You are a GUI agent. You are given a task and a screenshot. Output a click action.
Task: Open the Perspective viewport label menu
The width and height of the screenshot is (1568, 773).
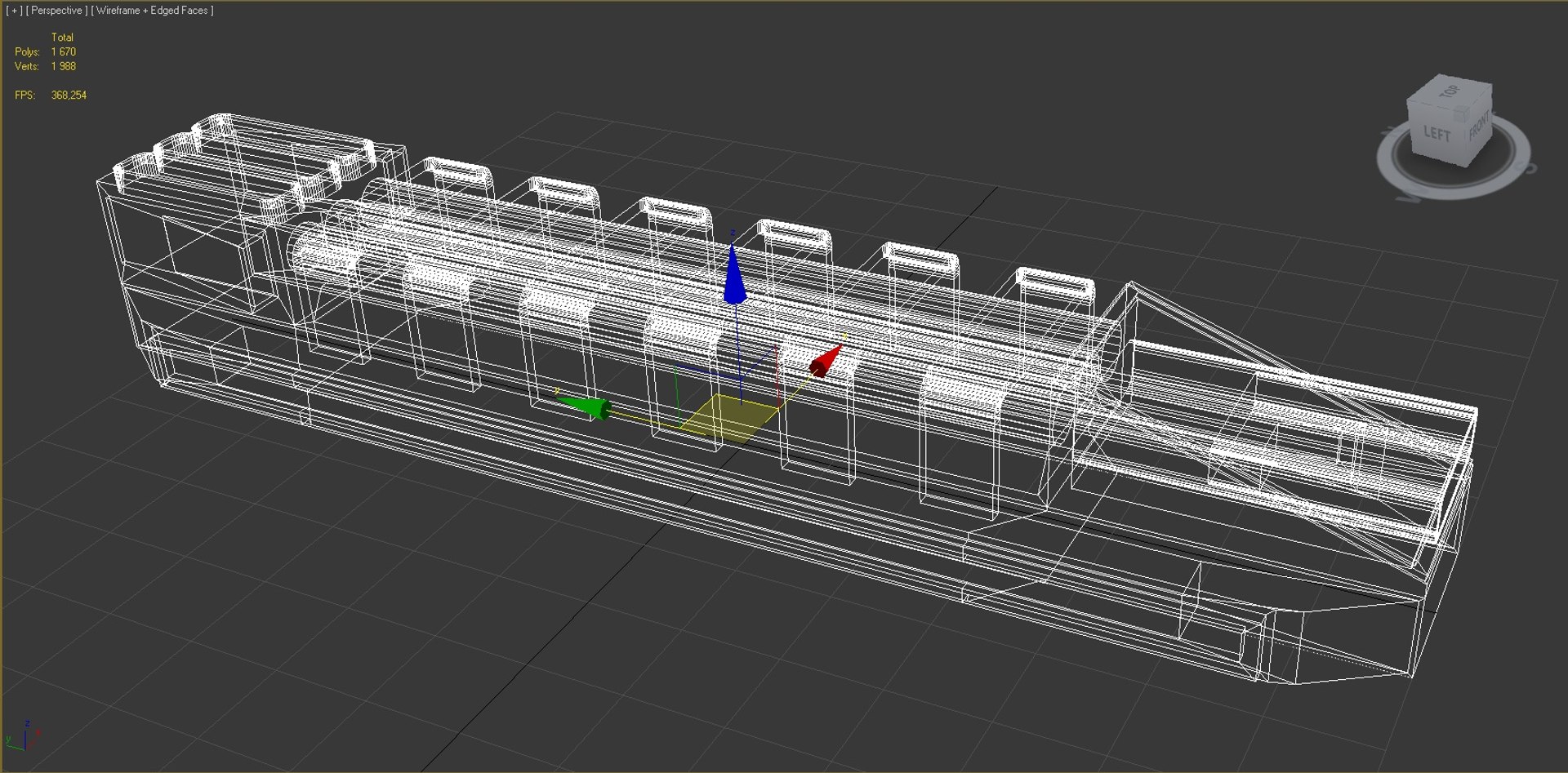tap(56, 11)
